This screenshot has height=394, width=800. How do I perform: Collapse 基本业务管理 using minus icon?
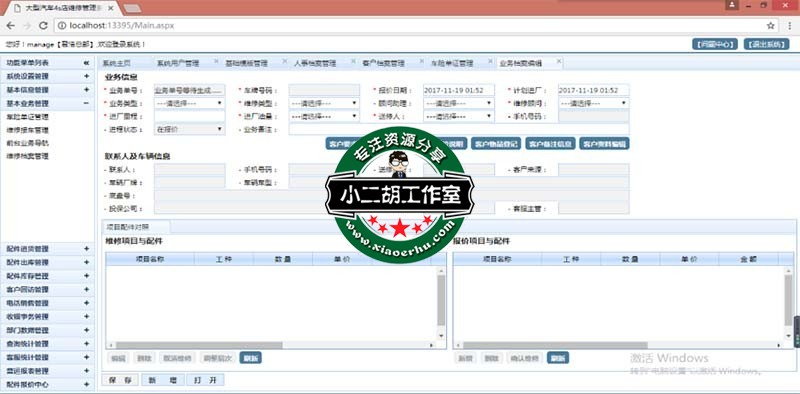[86, 103]
